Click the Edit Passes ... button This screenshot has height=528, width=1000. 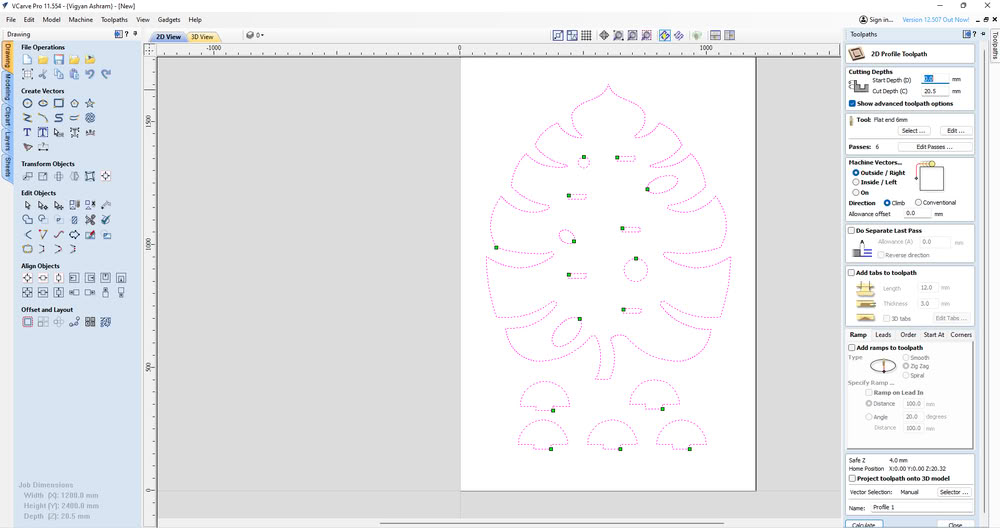click(934, 147)
